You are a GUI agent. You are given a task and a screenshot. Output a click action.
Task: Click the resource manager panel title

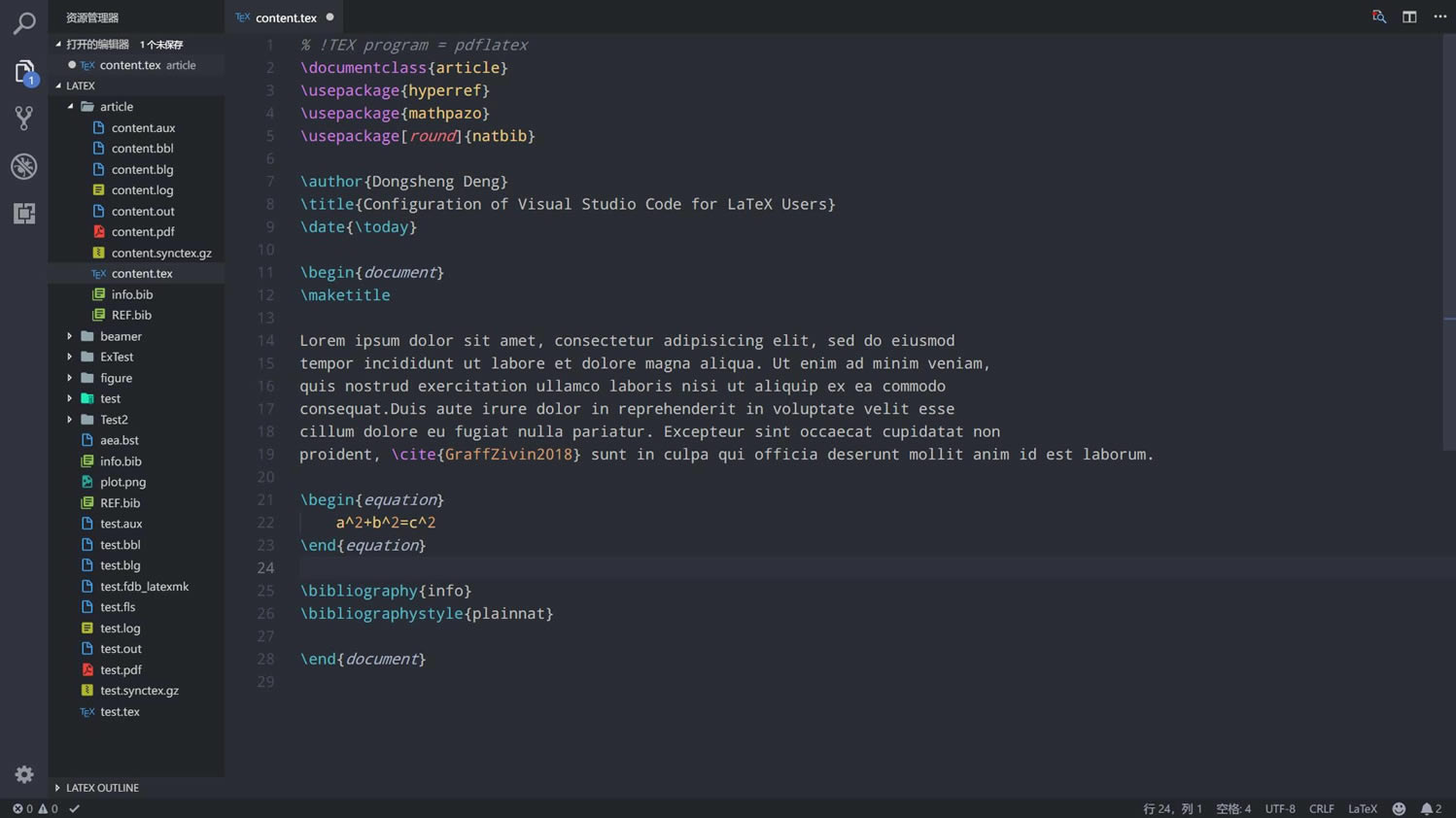(92, 17)
